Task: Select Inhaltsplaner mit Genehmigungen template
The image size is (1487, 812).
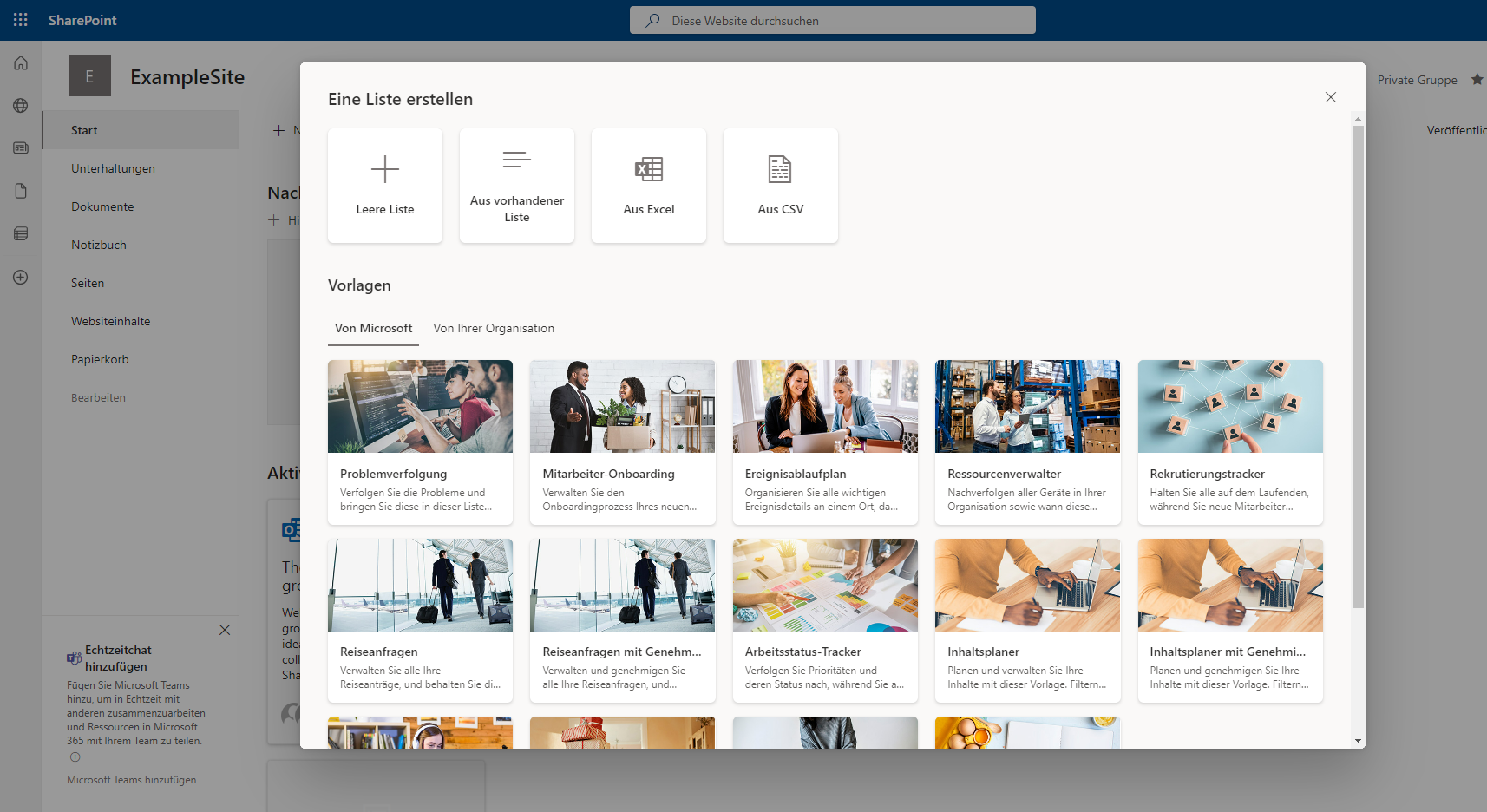Action: pyautogui.click(x=1230, y=620)
